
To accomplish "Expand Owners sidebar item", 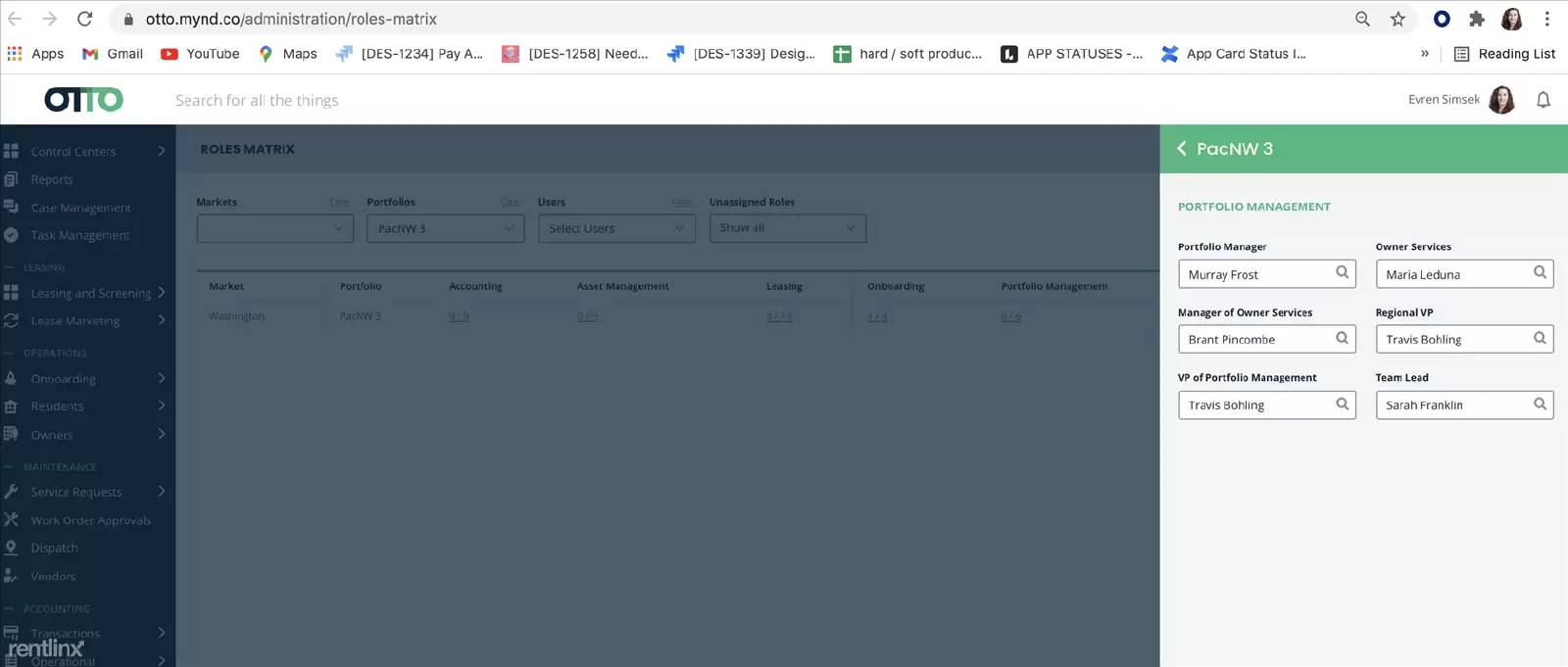I will coord(85,435).
